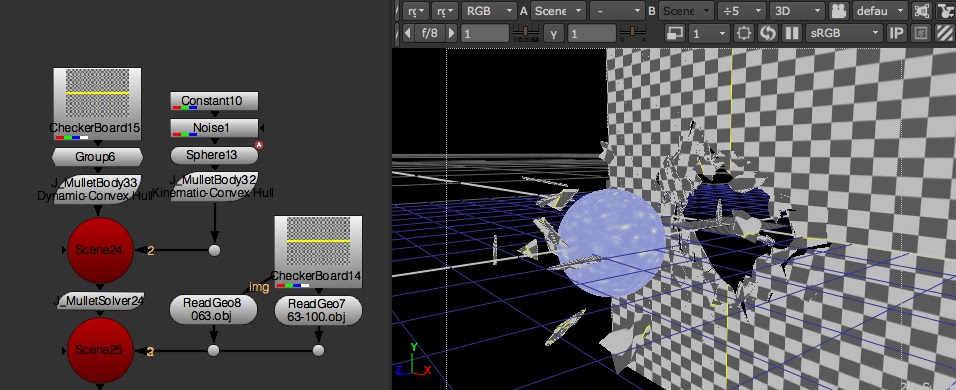Screen dimensions: 956x390
Task: Open the RGB channel display dropdown
Action: 489,11
